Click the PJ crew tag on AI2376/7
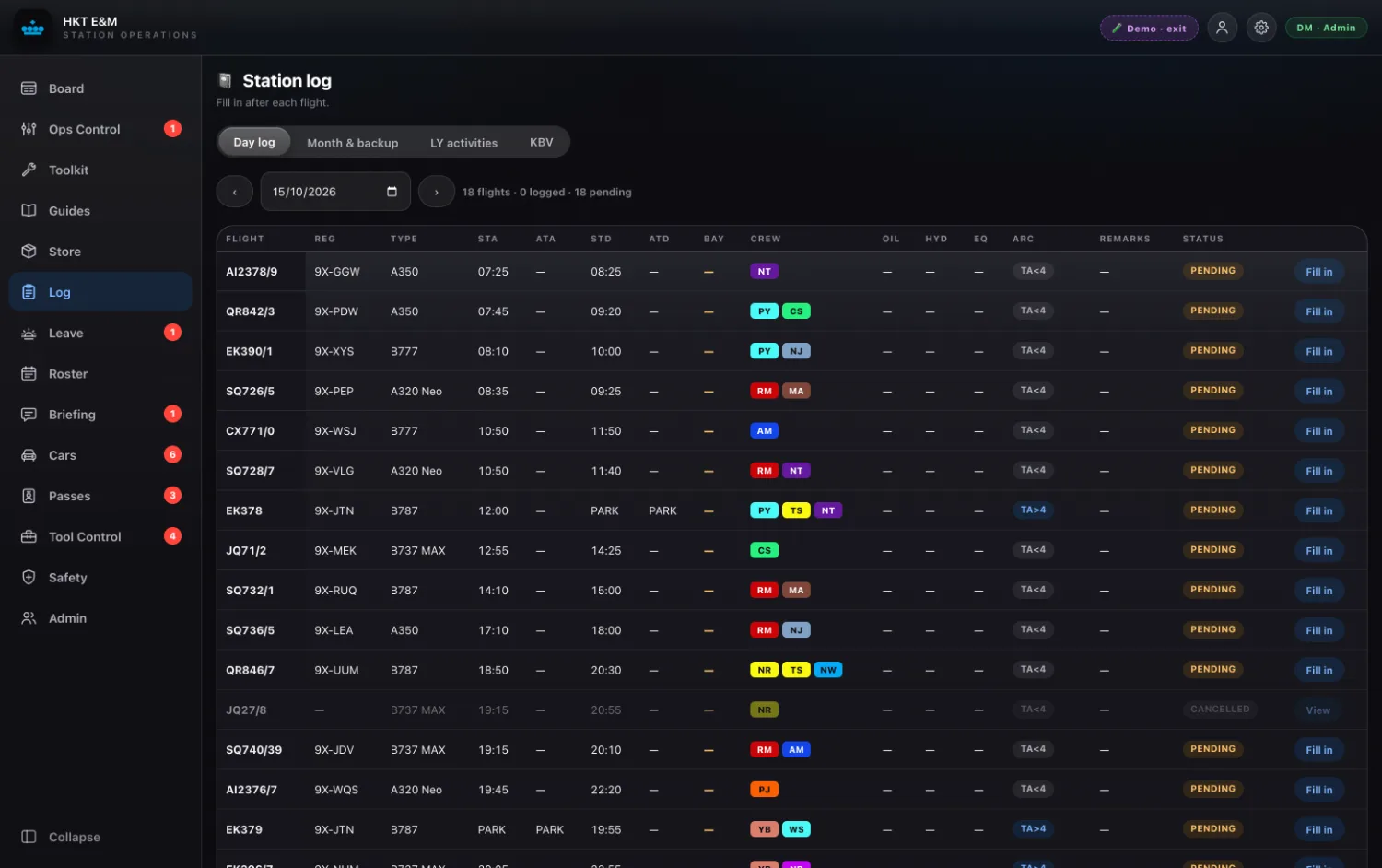Screen dimensions: 1382x868 (765, 790)
